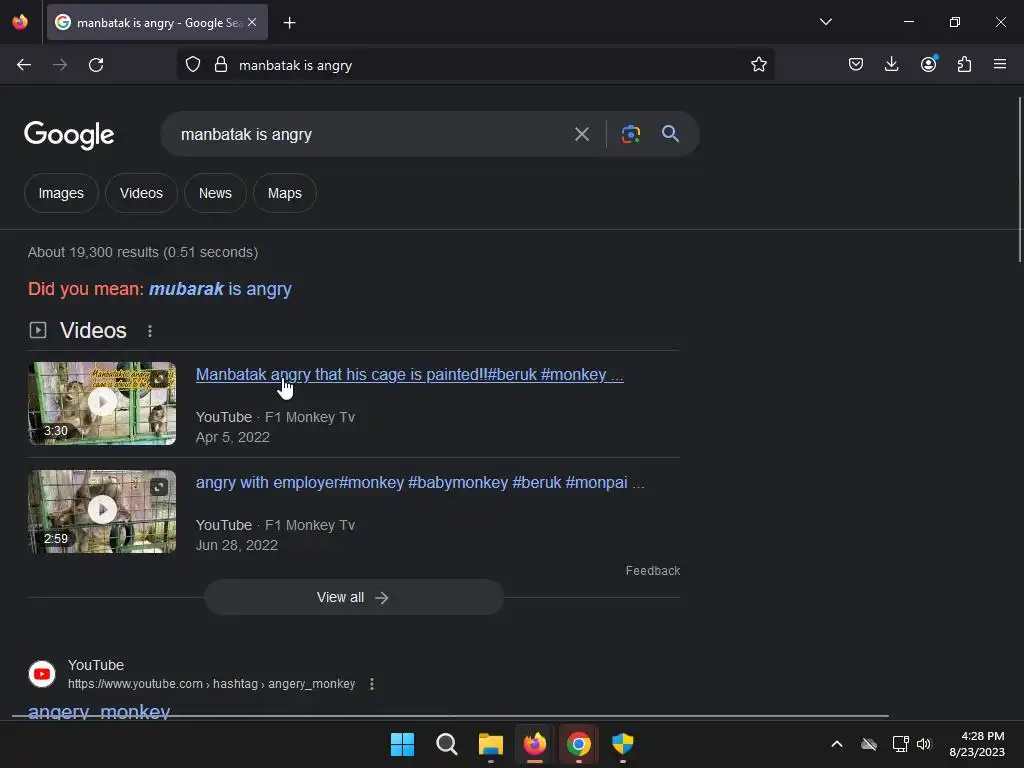Go back to previous page
Screen dimensions: 1024x768
(24, 65)
